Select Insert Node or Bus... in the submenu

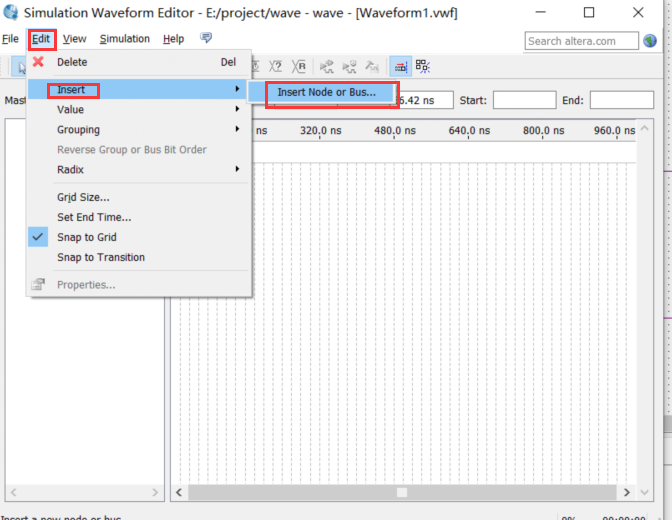(327, 92)
